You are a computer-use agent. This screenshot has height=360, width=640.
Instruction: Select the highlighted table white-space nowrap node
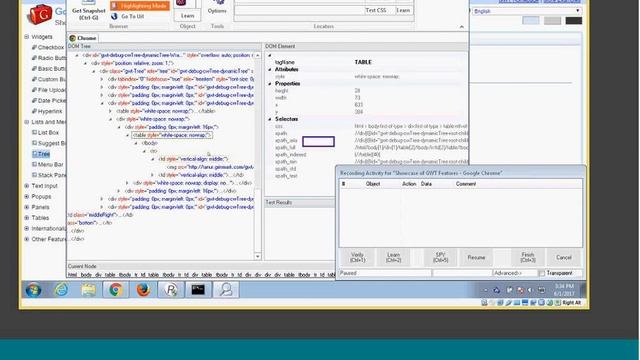tap(172, 135)
